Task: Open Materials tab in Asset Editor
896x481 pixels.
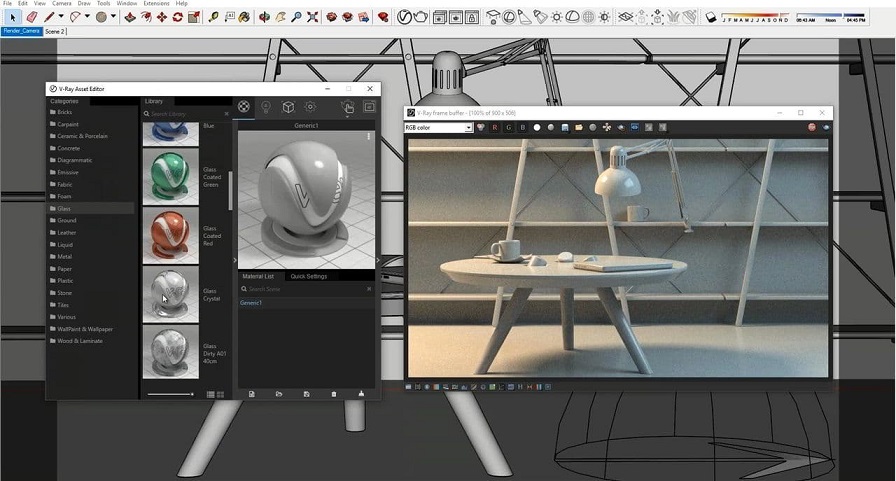Action: click(x=244, y=106)
